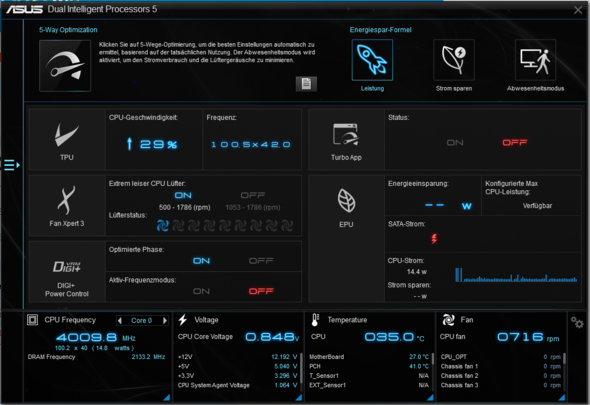Open Fan Xpert 3 settings

tap(67, 206)
